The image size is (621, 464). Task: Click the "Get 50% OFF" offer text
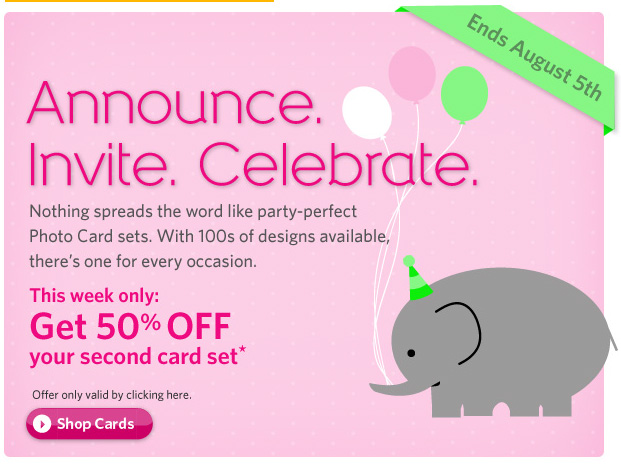tap(131, 326)
